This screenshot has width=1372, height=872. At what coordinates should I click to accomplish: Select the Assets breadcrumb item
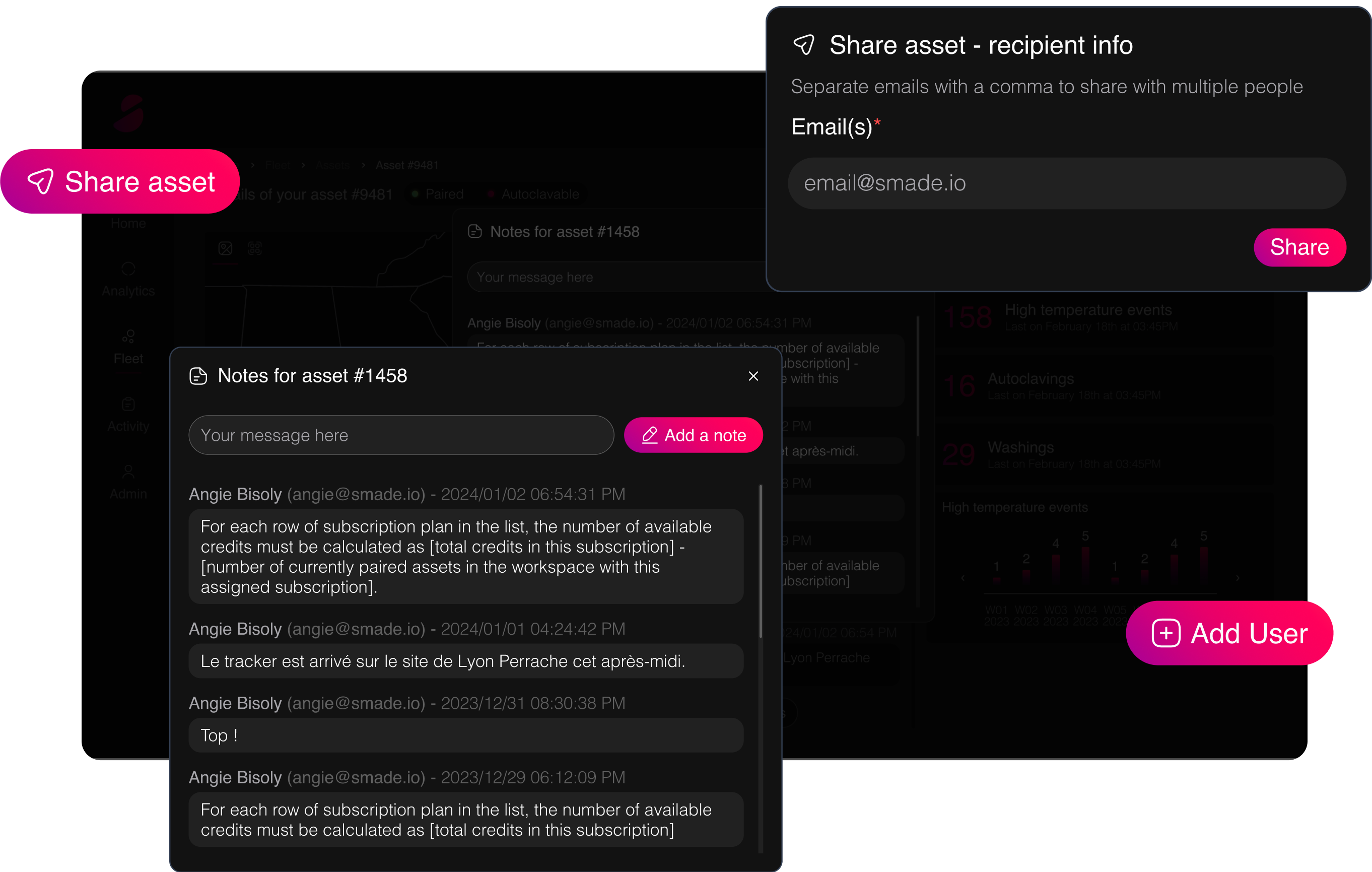click(333, 165)
